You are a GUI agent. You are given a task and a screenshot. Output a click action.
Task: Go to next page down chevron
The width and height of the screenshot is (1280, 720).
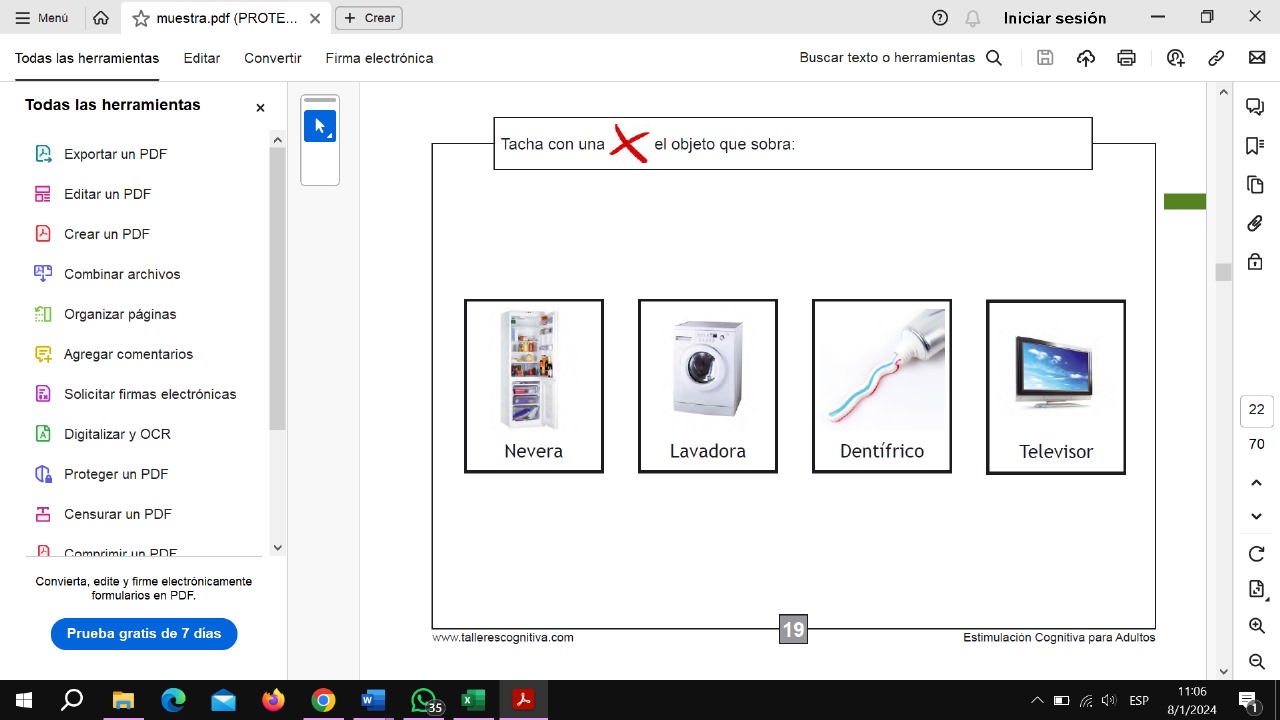pyautogui.click(x=1257, y=516)
